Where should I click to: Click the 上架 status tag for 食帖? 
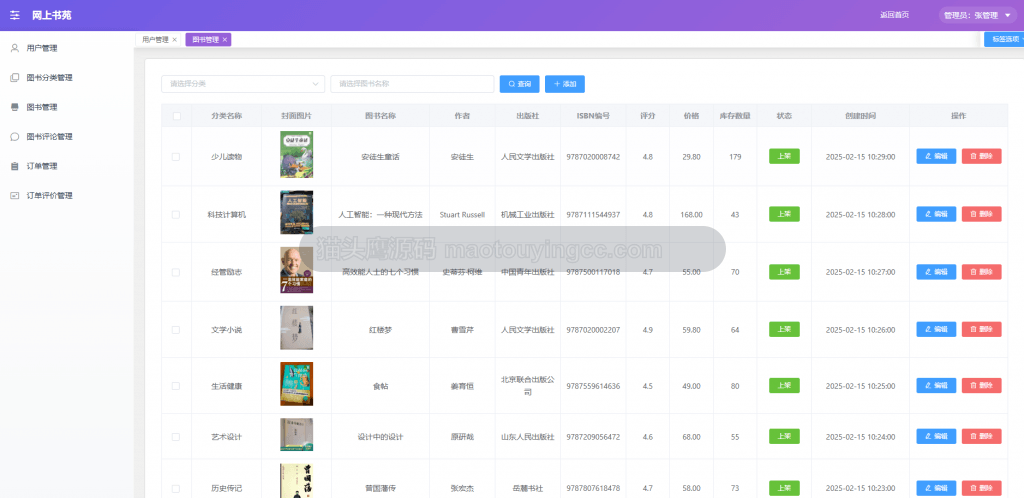(784, 386)
